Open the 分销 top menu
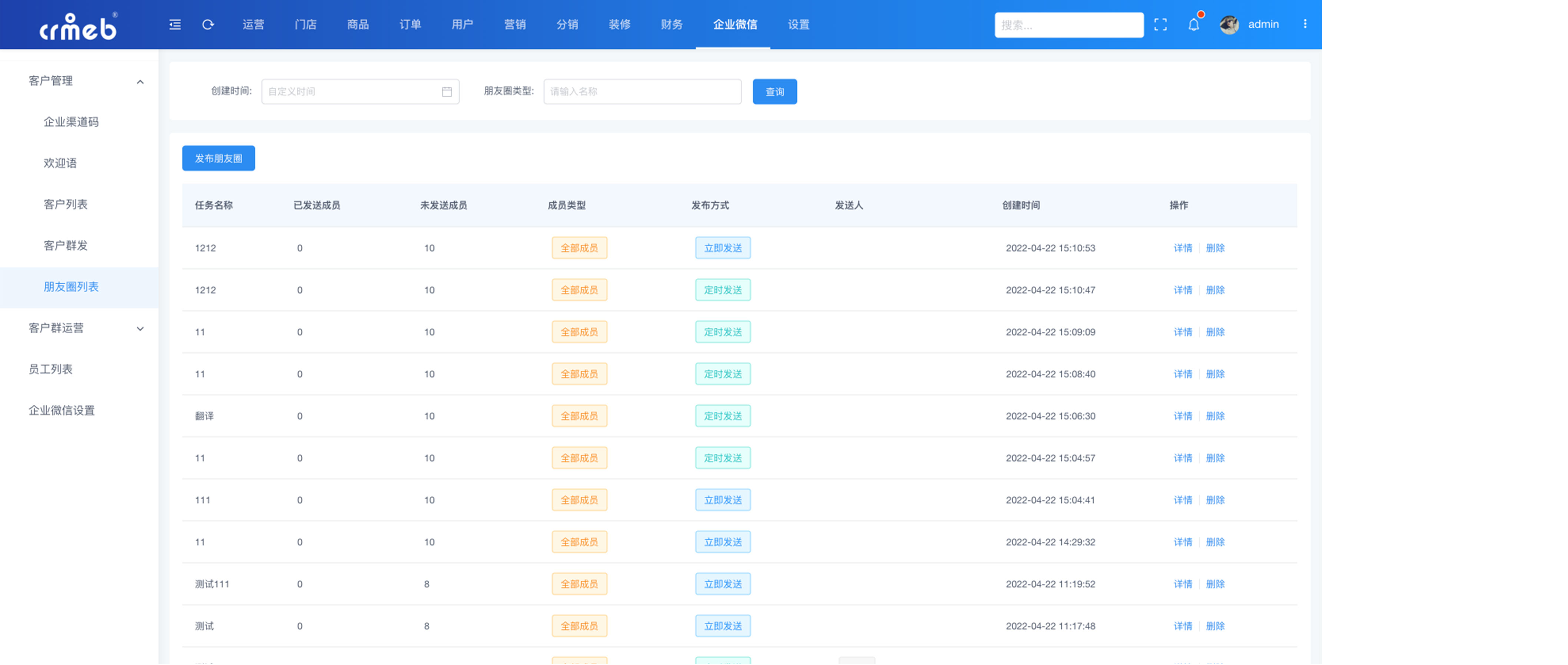This screenshot has width=1568, height=665. point(567,24)
